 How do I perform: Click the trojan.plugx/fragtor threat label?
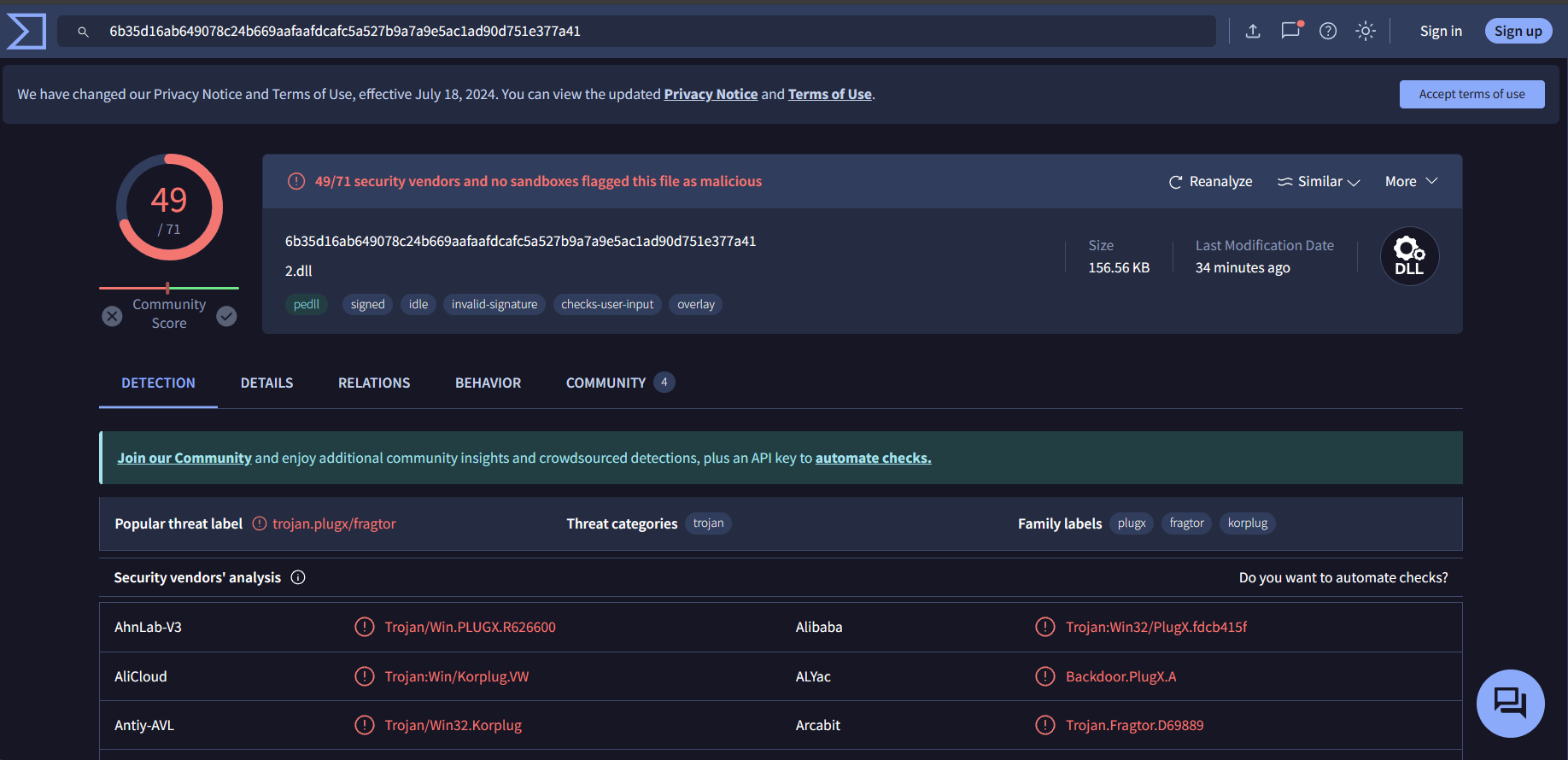334,523
